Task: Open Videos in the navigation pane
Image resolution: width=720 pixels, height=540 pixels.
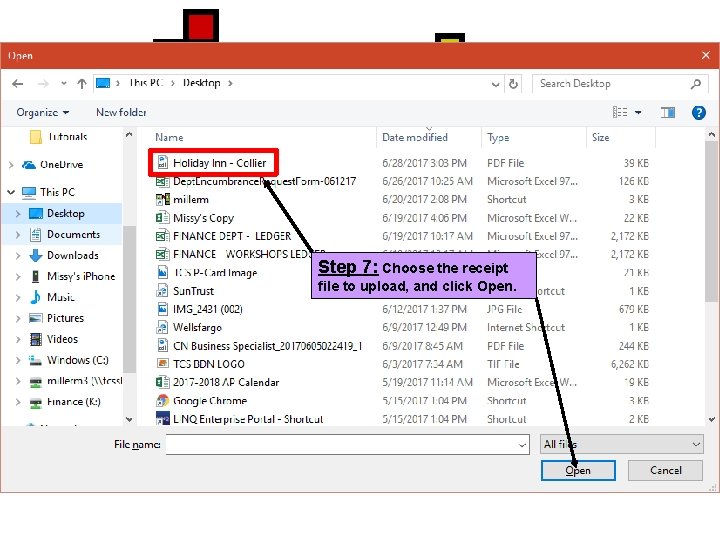Action: pyautogui.click(x=62, y=339)
